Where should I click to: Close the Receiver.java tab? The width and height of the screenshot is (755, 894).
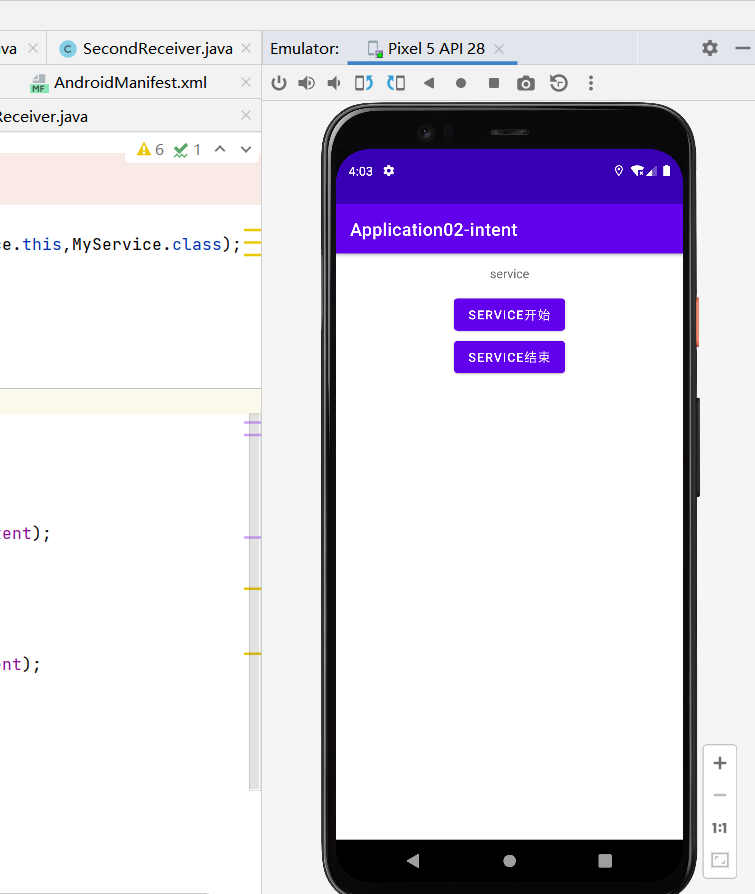point(246,115)
